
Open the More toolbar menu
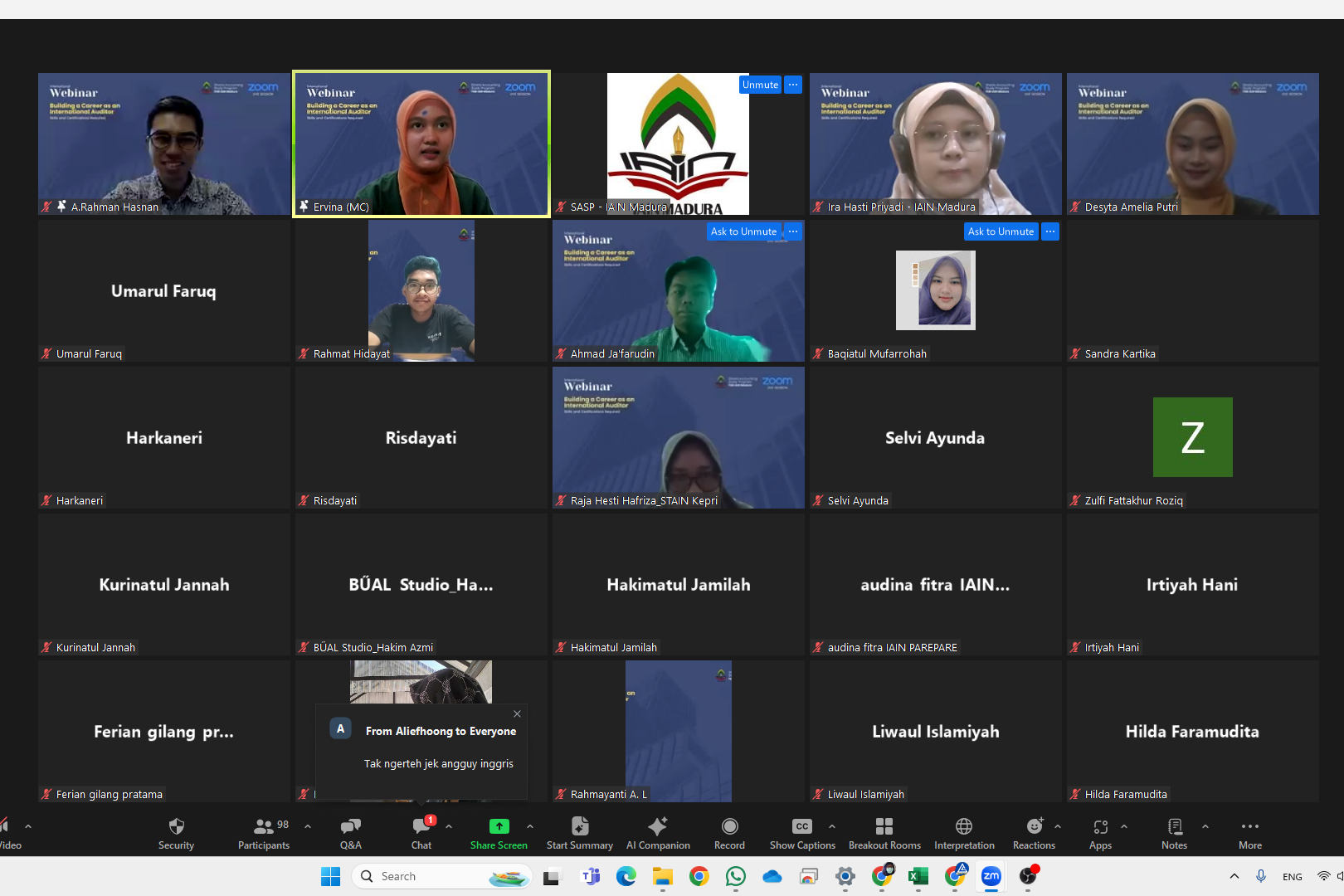[x=1249, y=832]
